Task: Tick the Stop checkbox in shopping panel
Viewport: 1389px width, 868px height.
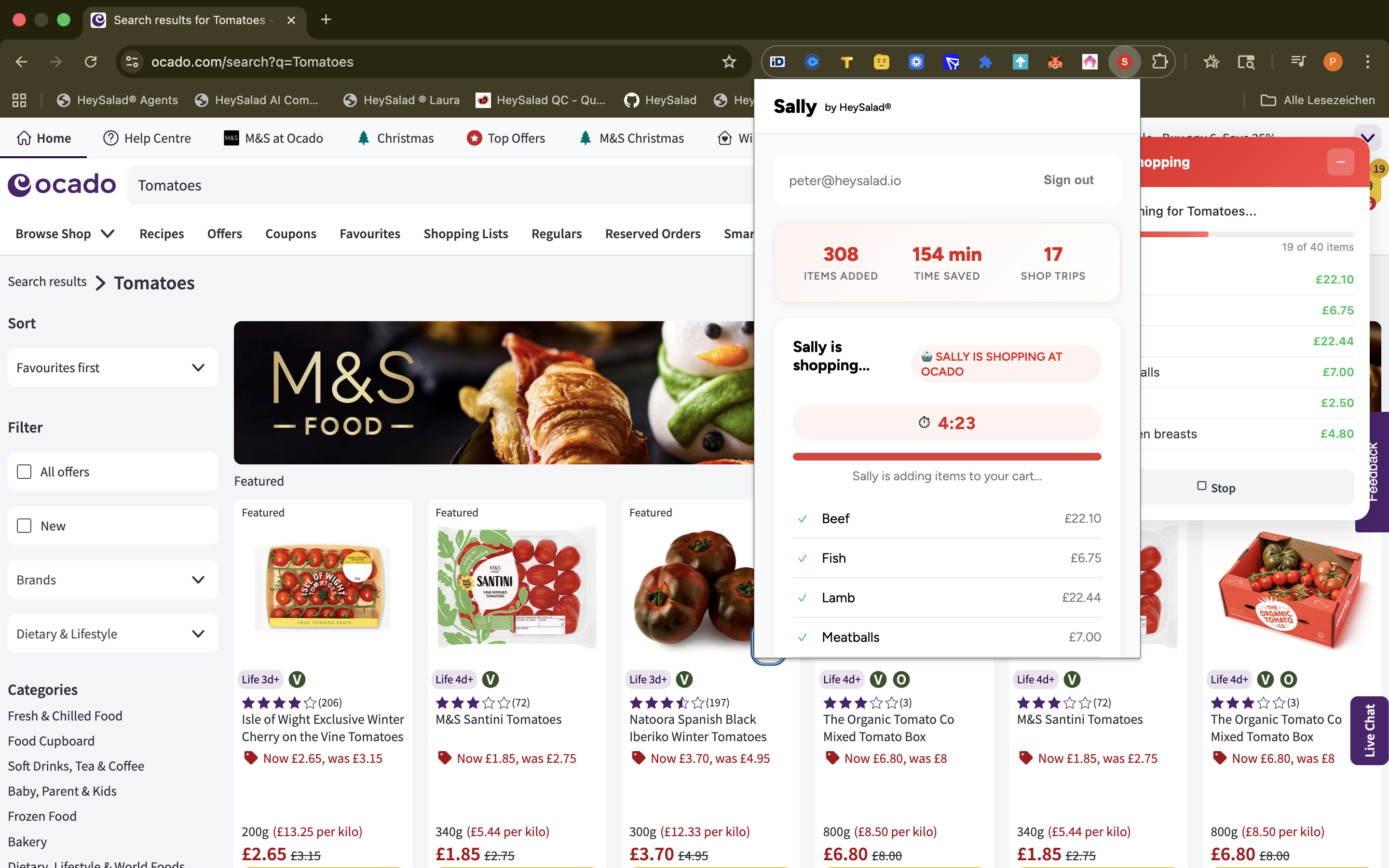Action: pyautogui.click(x=1201, y=486)
